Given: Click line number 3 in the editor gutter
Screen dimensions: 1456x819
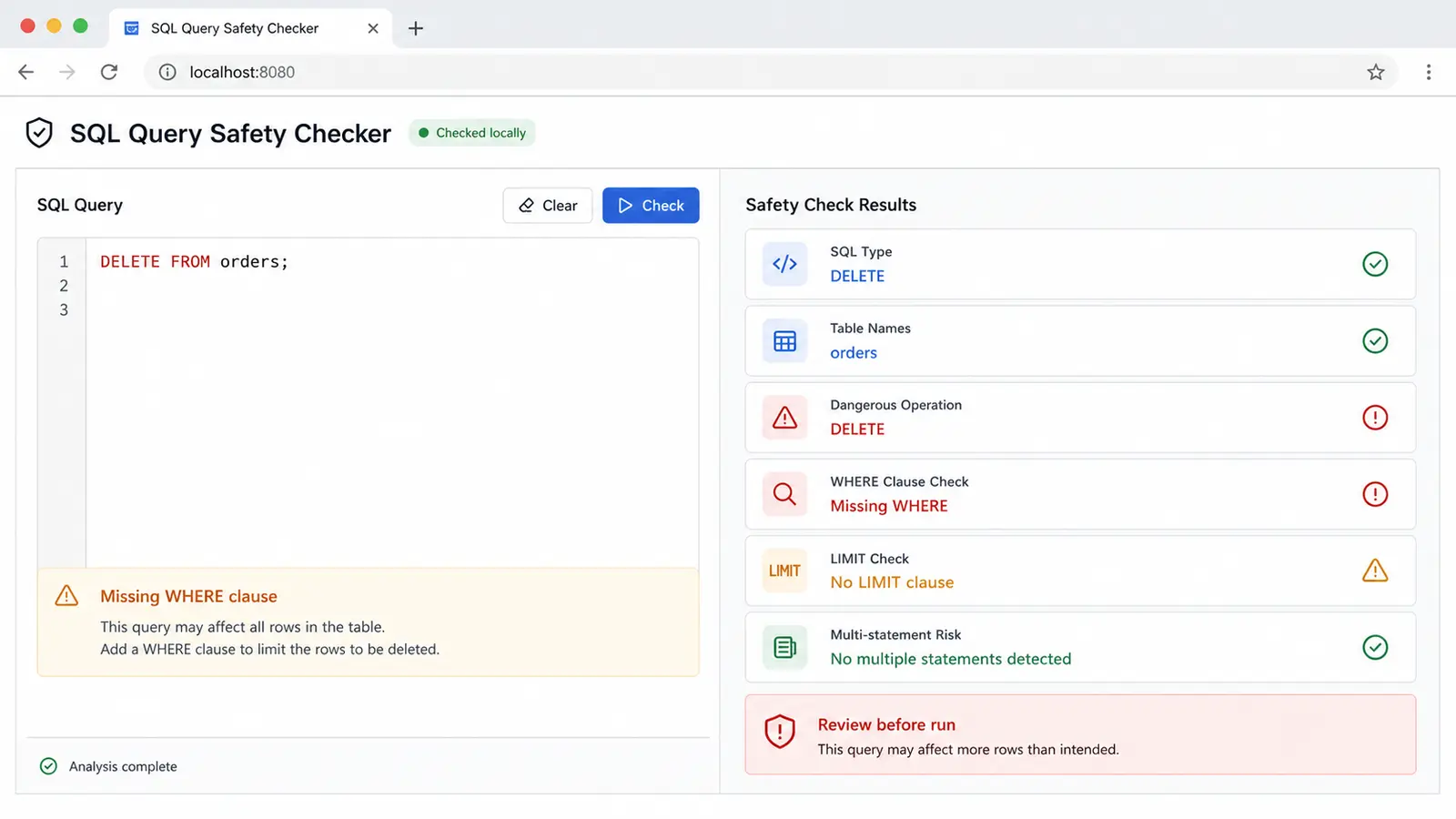Looking at the screenshot, I should point(64,310).
